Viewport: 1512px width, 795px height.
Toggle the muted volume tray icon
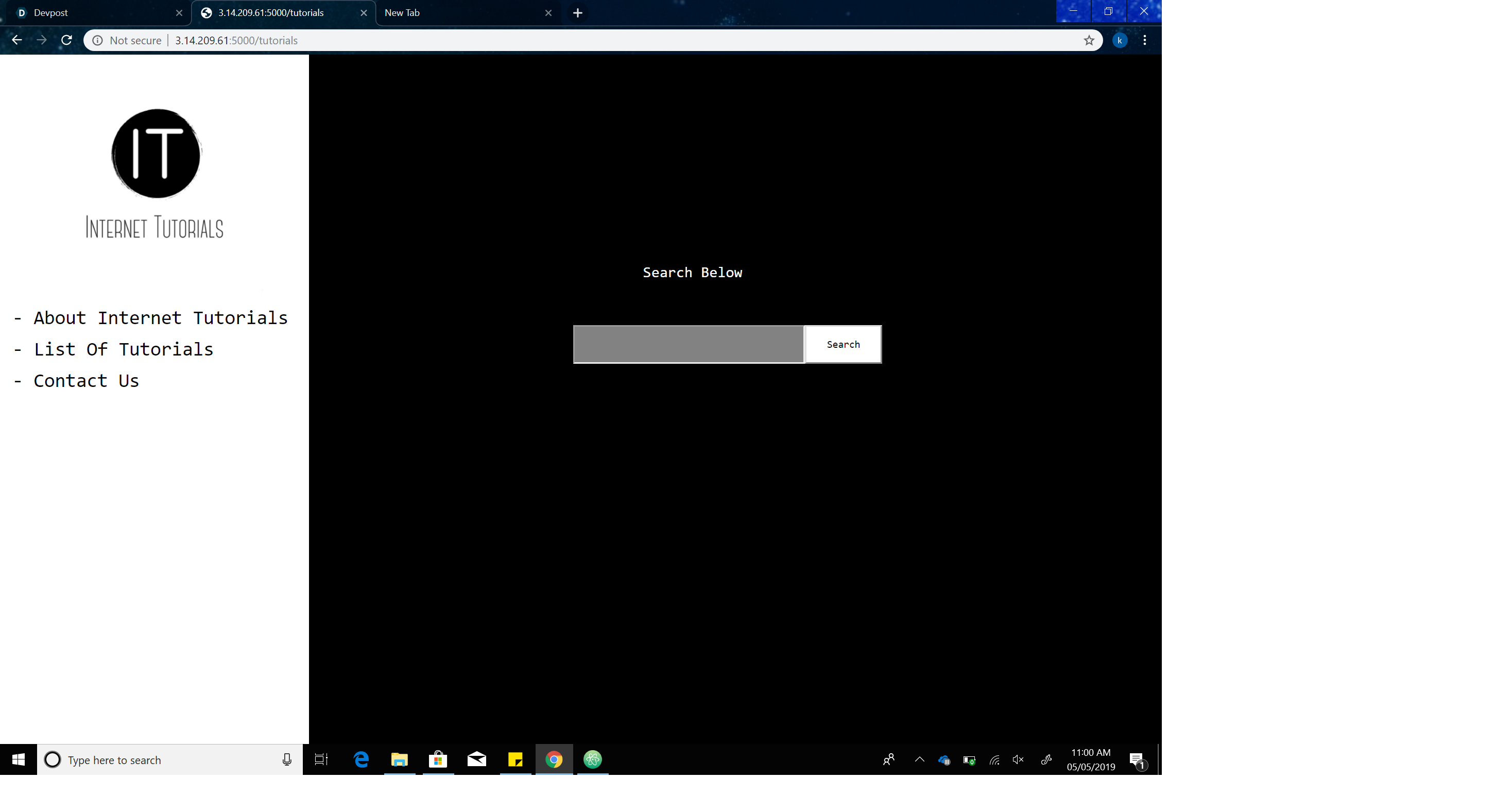click(1018, 759)
